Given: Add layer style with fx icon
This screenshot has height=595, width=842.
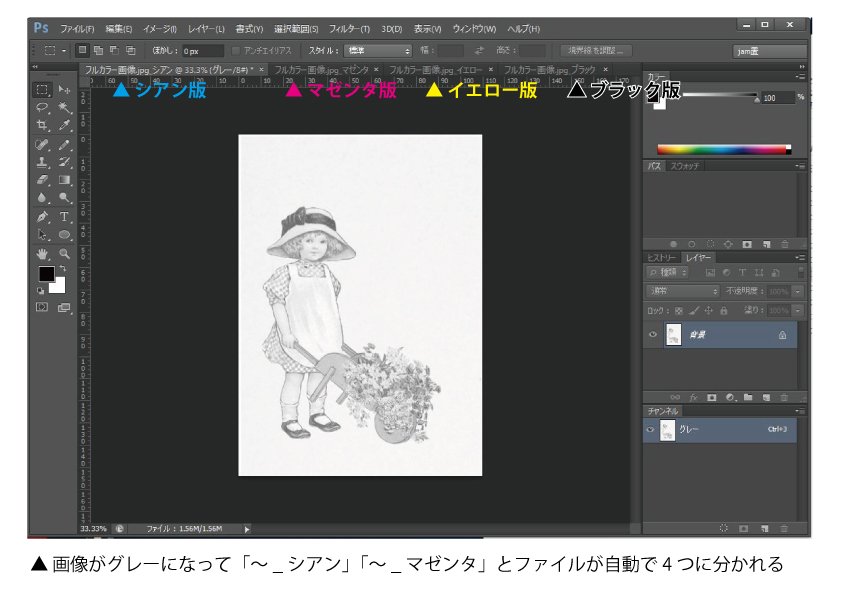Looking at the screenshot, I should tap(693, 397).
